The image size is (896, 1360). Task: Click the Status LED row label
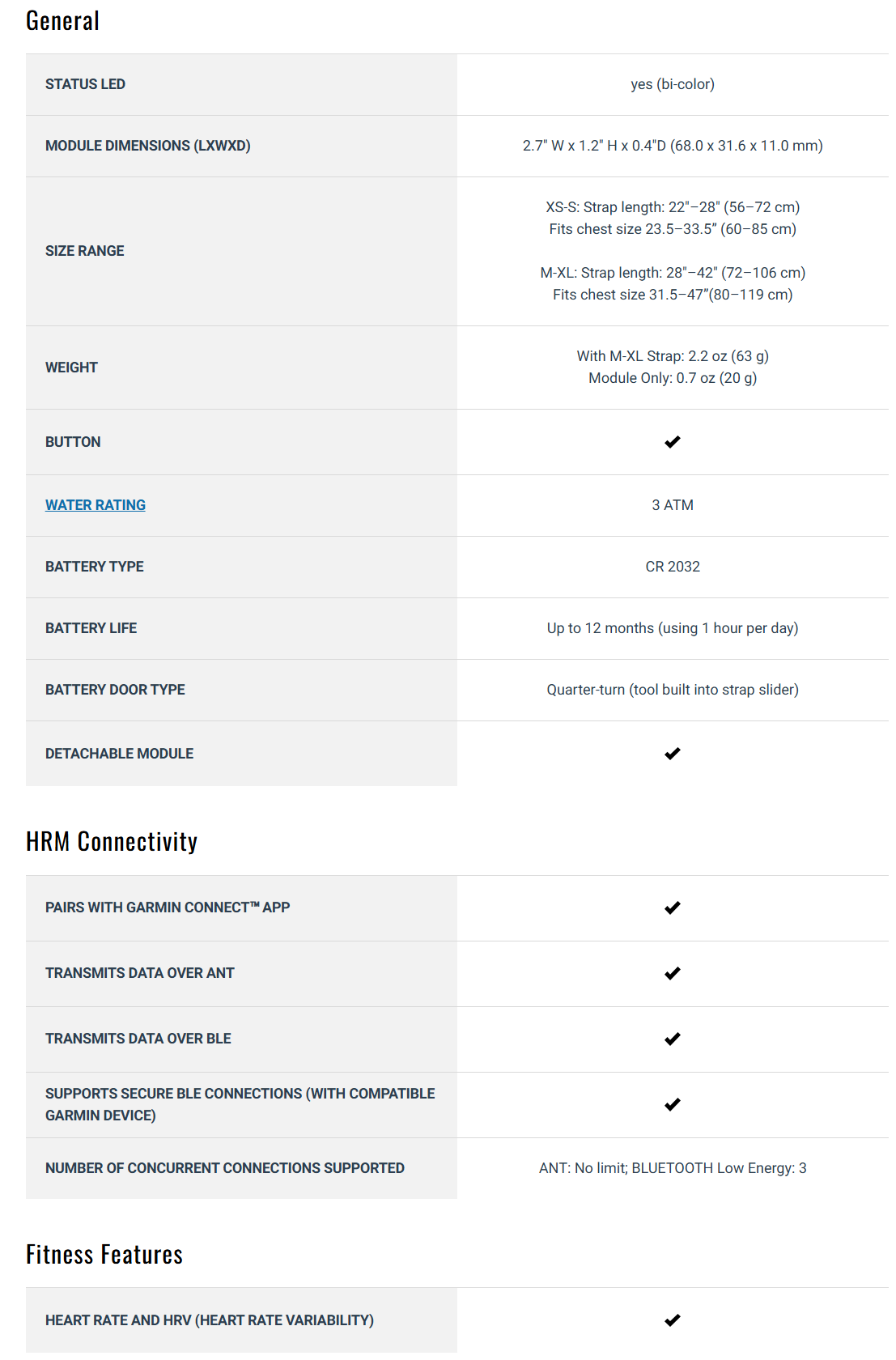(x=85, y=84)
